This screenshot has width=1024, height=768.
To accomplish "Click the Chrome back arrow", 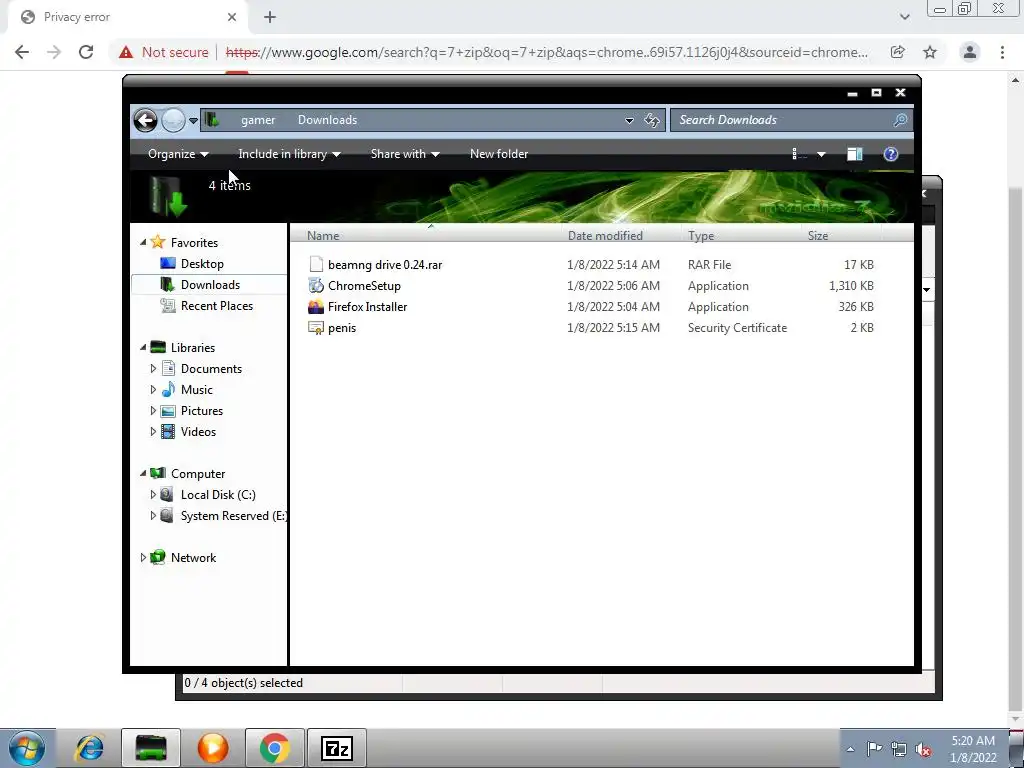I will point(22,52).
